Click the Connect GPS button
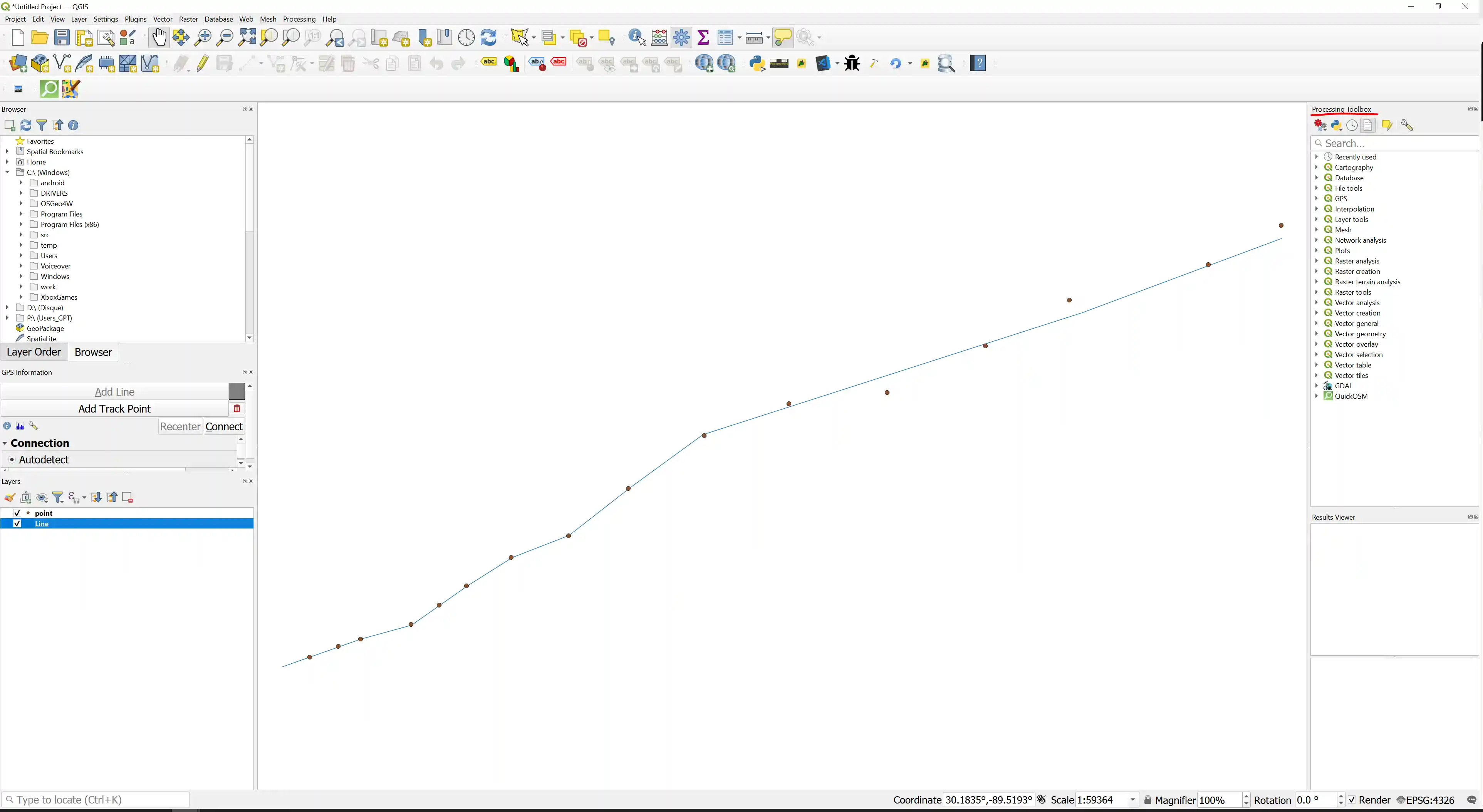1483x812 pixels. [224, 427]
